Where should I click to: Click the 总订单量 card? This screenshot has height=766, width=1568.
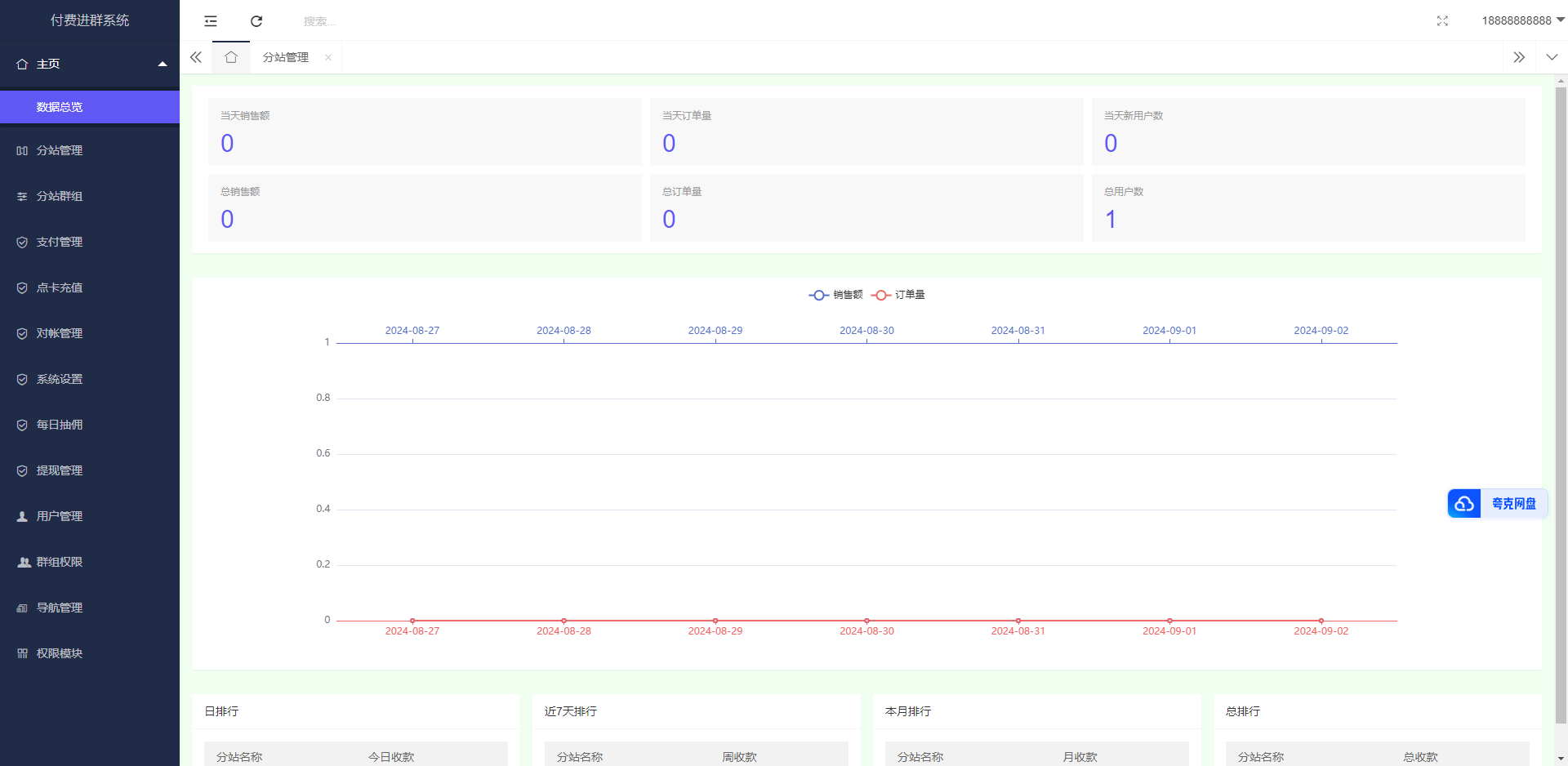(x=866, y=207)
